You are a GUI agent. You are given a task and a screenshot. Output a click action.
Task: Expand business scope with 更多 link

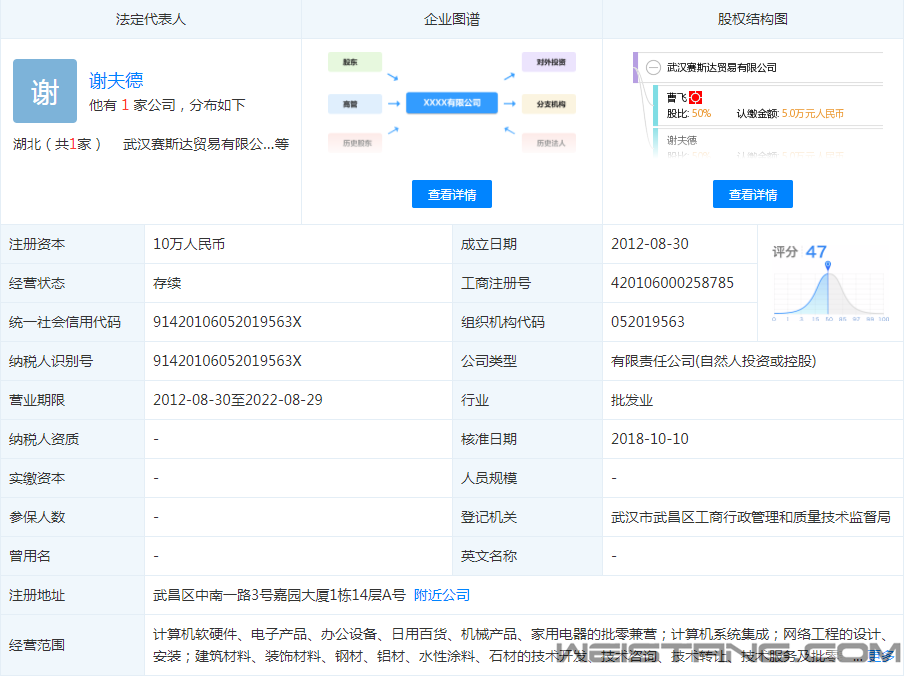pyautogui.click(x=881, y=656)
